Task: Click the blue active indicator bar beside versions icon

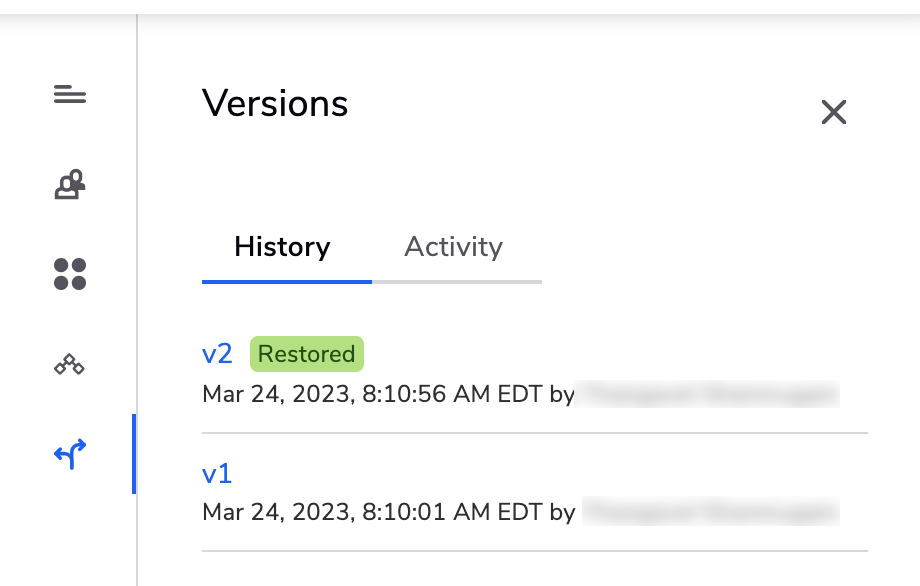Action: (x=134, y=454)
